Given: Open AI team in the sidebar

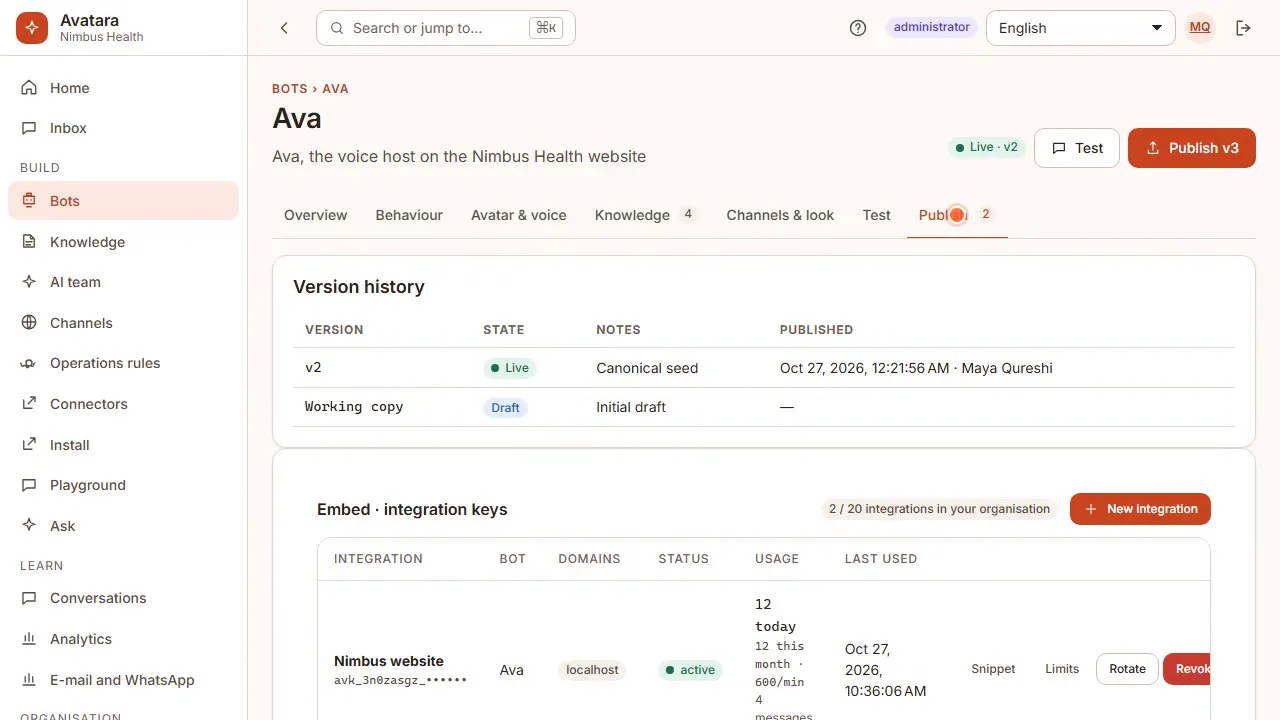Looking at the screenshot, I should pyautogui.click(x=123, y=282).
